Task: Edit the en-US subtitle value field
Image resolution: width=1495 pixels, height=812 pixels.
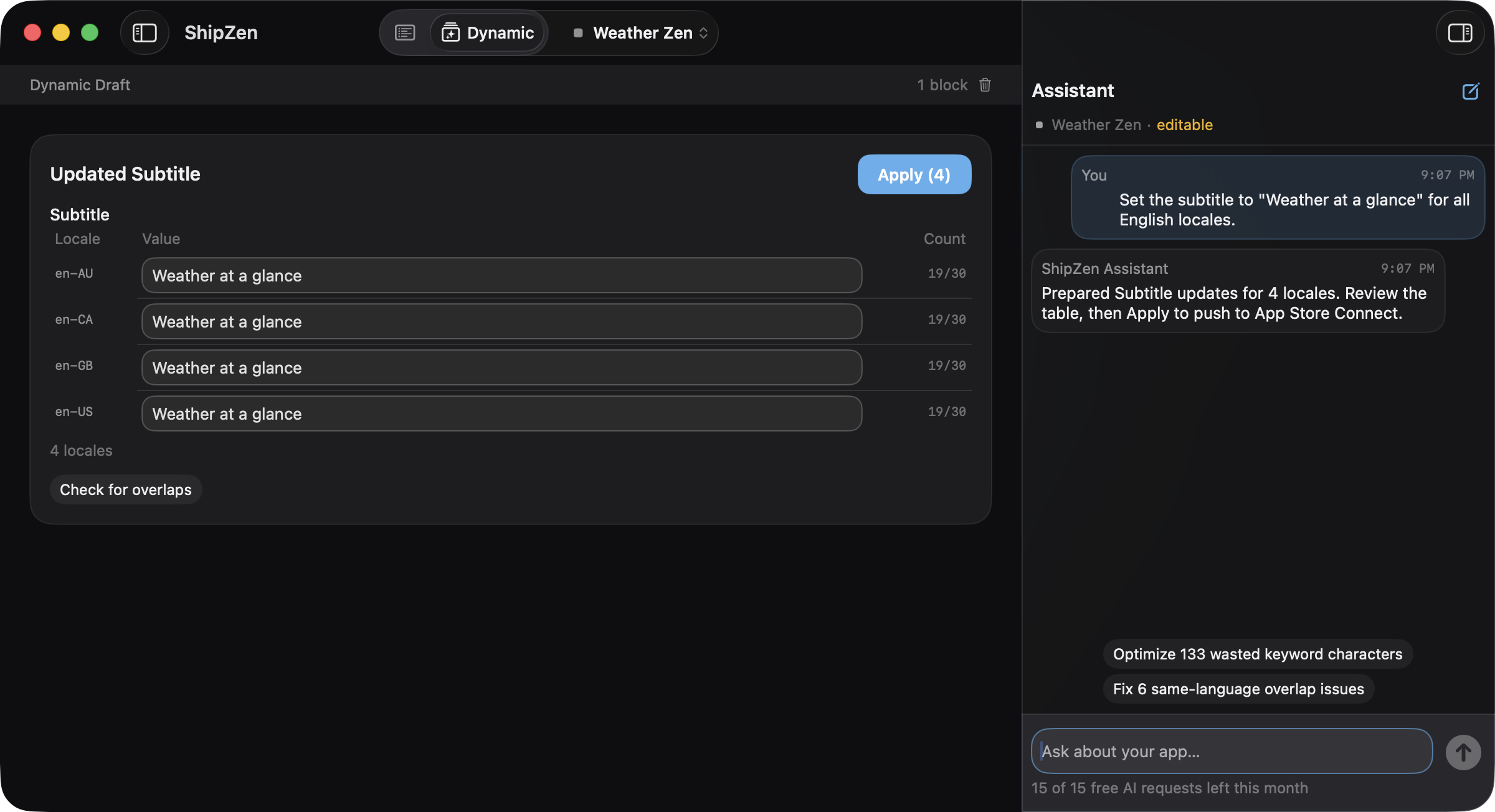Action: 501,413
